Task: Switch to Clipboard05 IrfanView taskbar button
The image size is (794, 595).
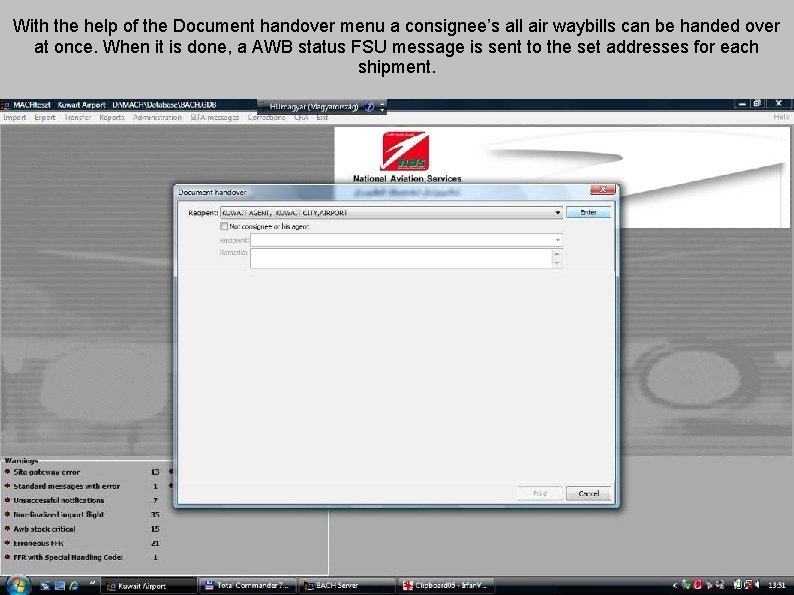Action: [446, 586]
